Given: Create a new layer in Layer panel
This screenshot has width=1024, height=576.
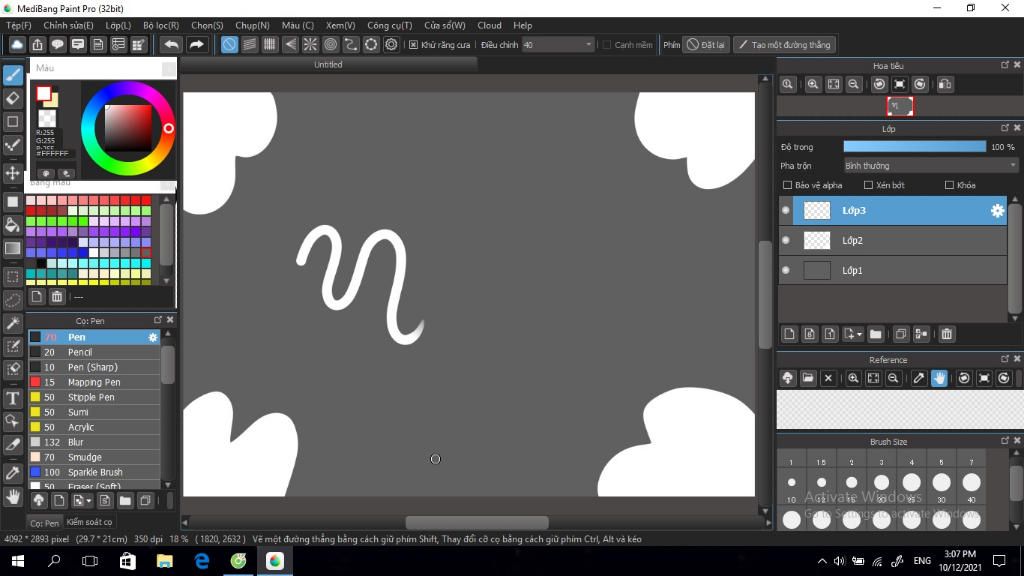Looking at the screenshot, I should click(789, 334).
